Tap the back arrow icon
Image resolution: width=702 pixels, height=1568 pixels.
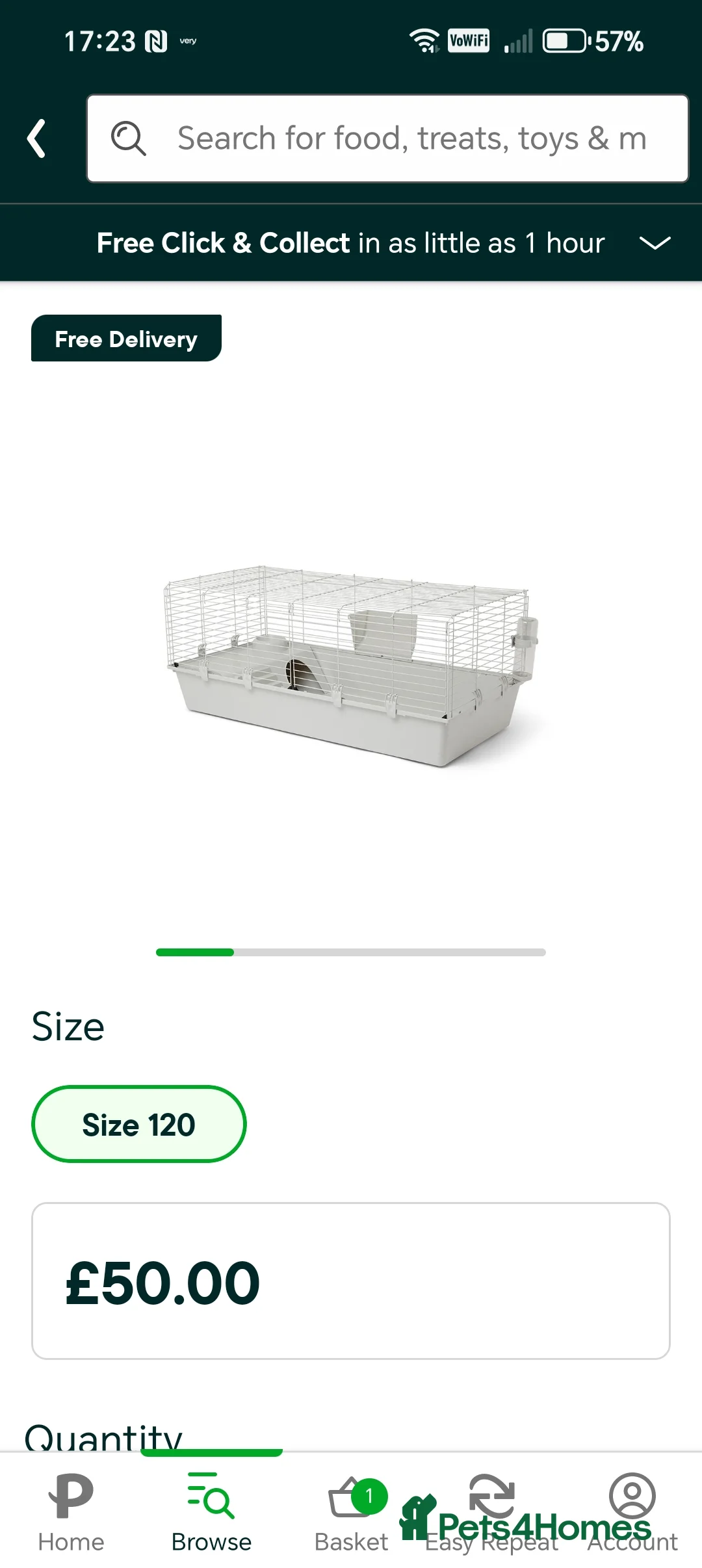tap(37, 138)
